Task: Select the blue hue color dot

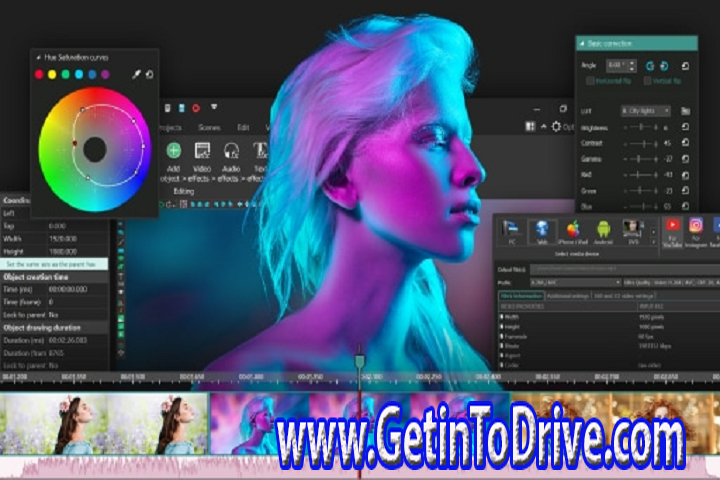Action: [92, 74]
